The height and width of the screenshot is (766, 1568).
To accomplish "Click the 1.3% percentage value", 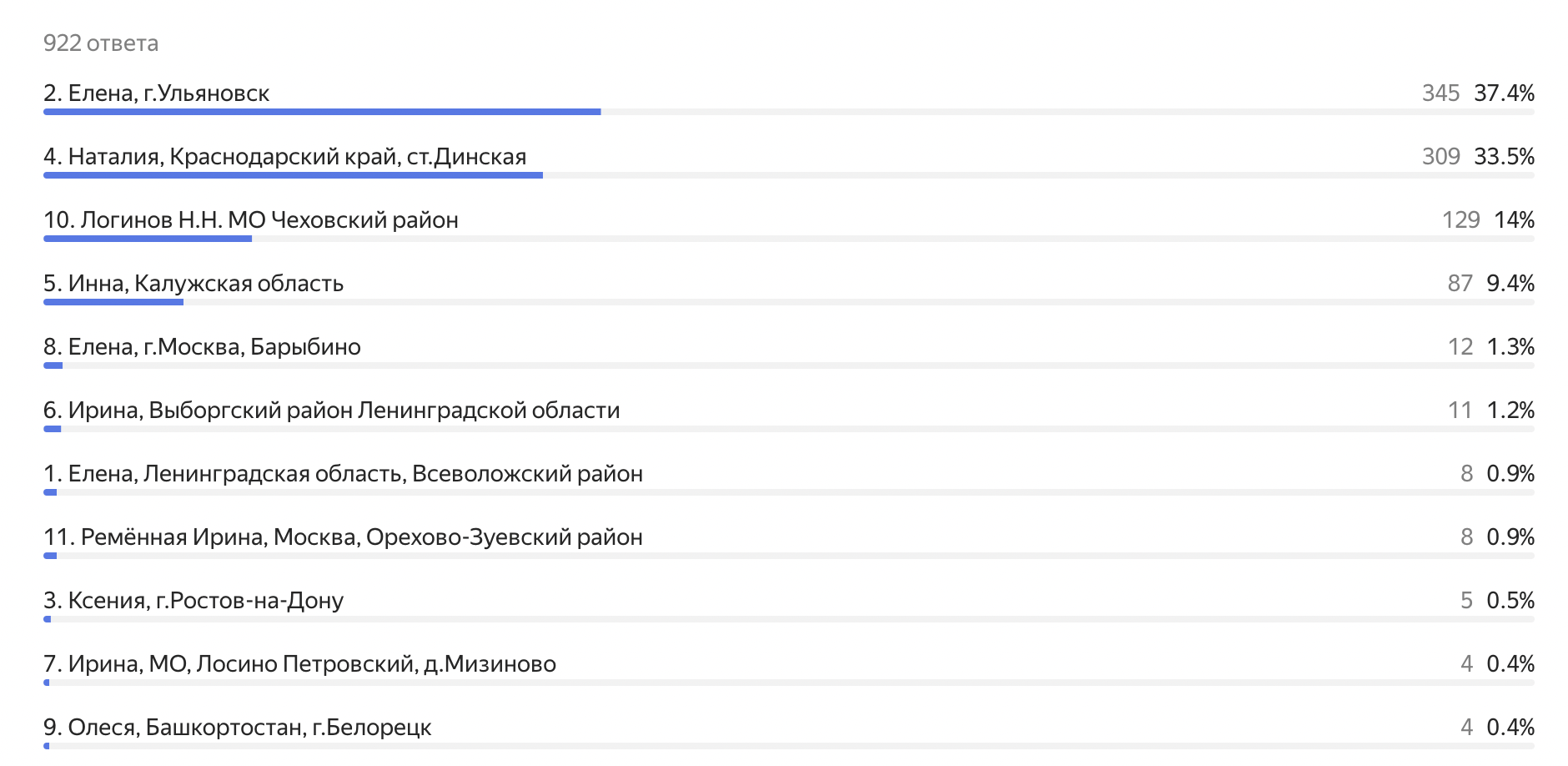I will coord(1510,347).
